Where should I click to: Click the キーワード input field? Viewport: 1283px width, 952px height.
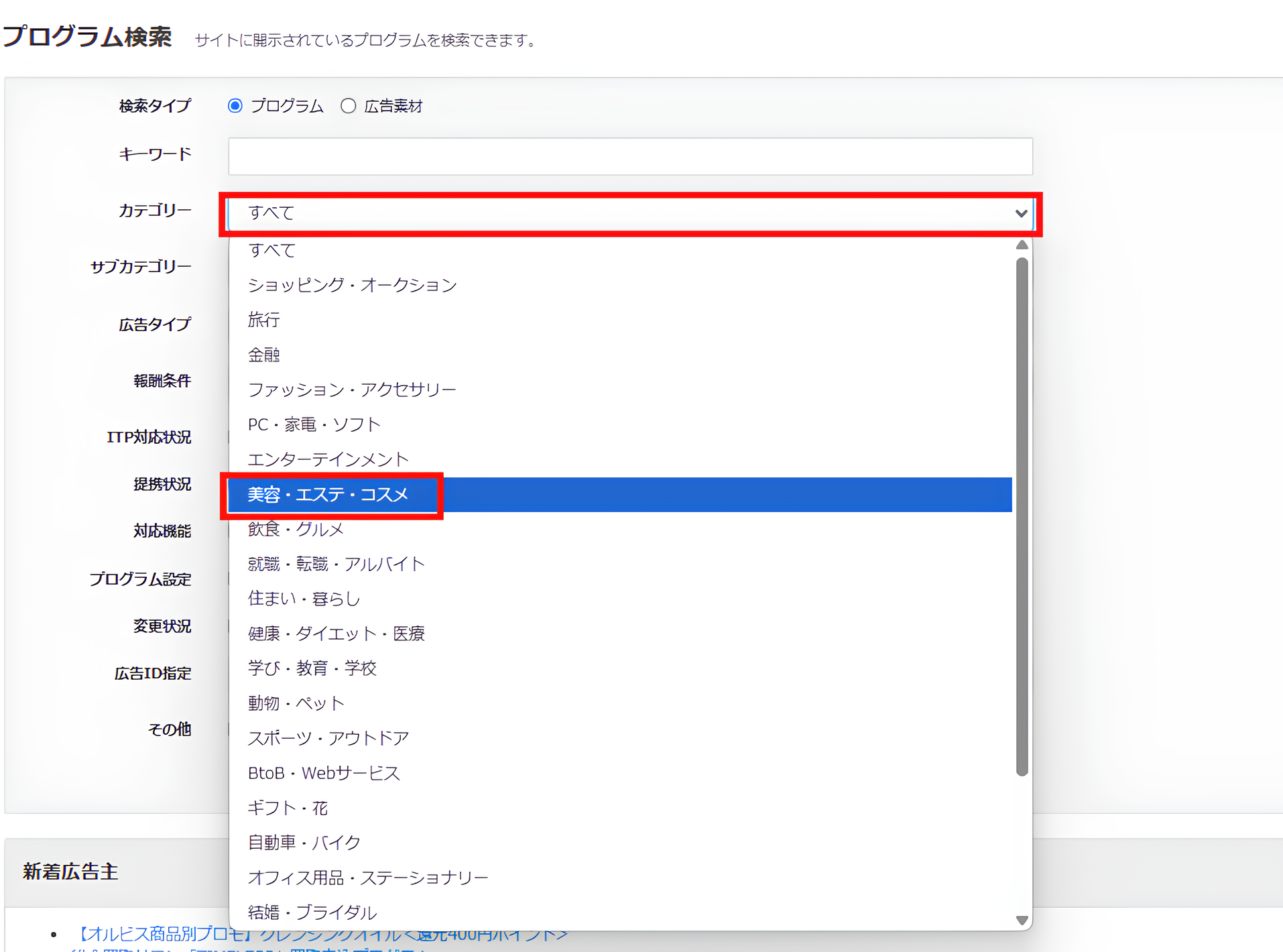(630, 156)
